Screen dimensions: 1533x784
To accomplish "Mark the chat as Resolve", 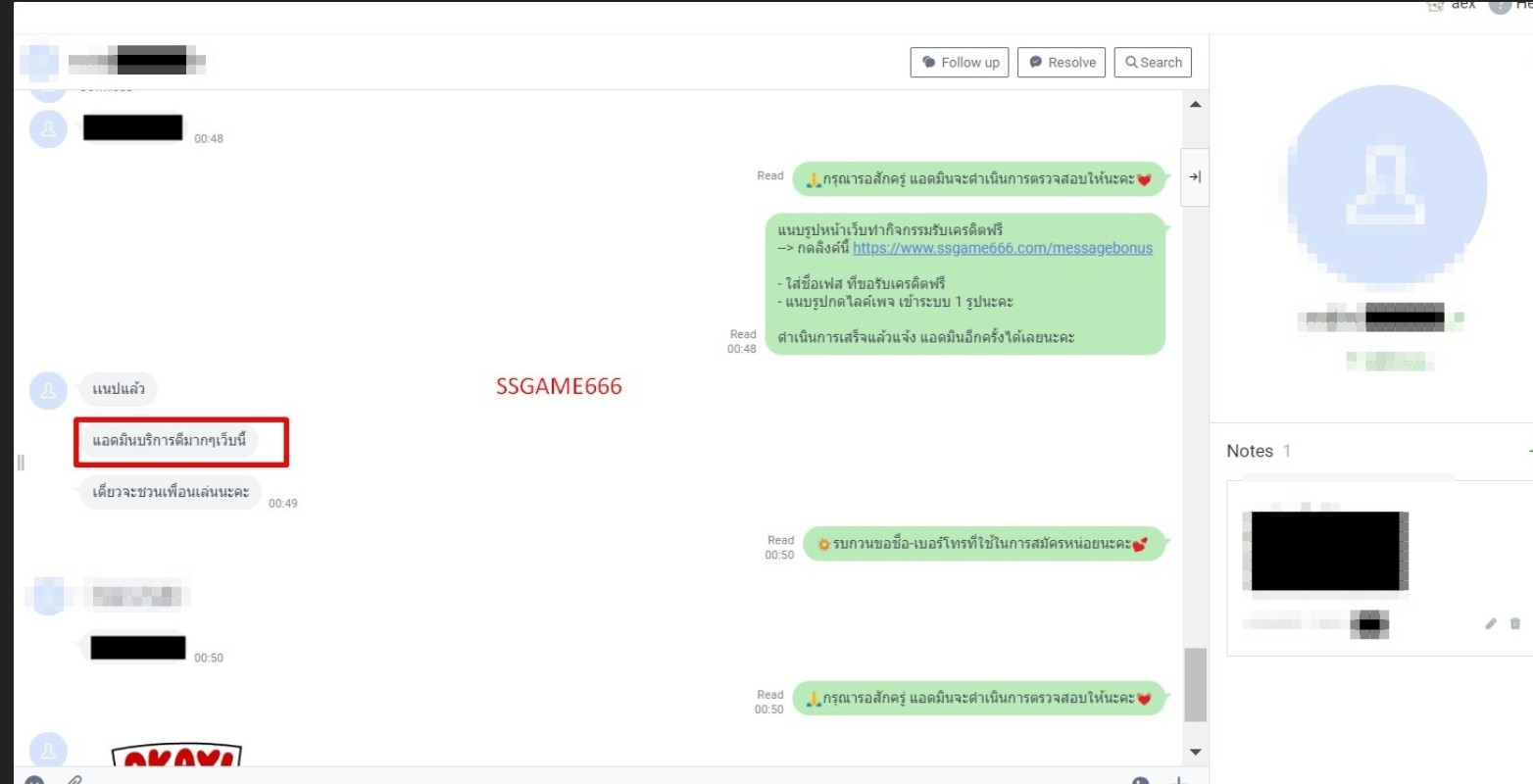I will click(x=1062, y=63).
